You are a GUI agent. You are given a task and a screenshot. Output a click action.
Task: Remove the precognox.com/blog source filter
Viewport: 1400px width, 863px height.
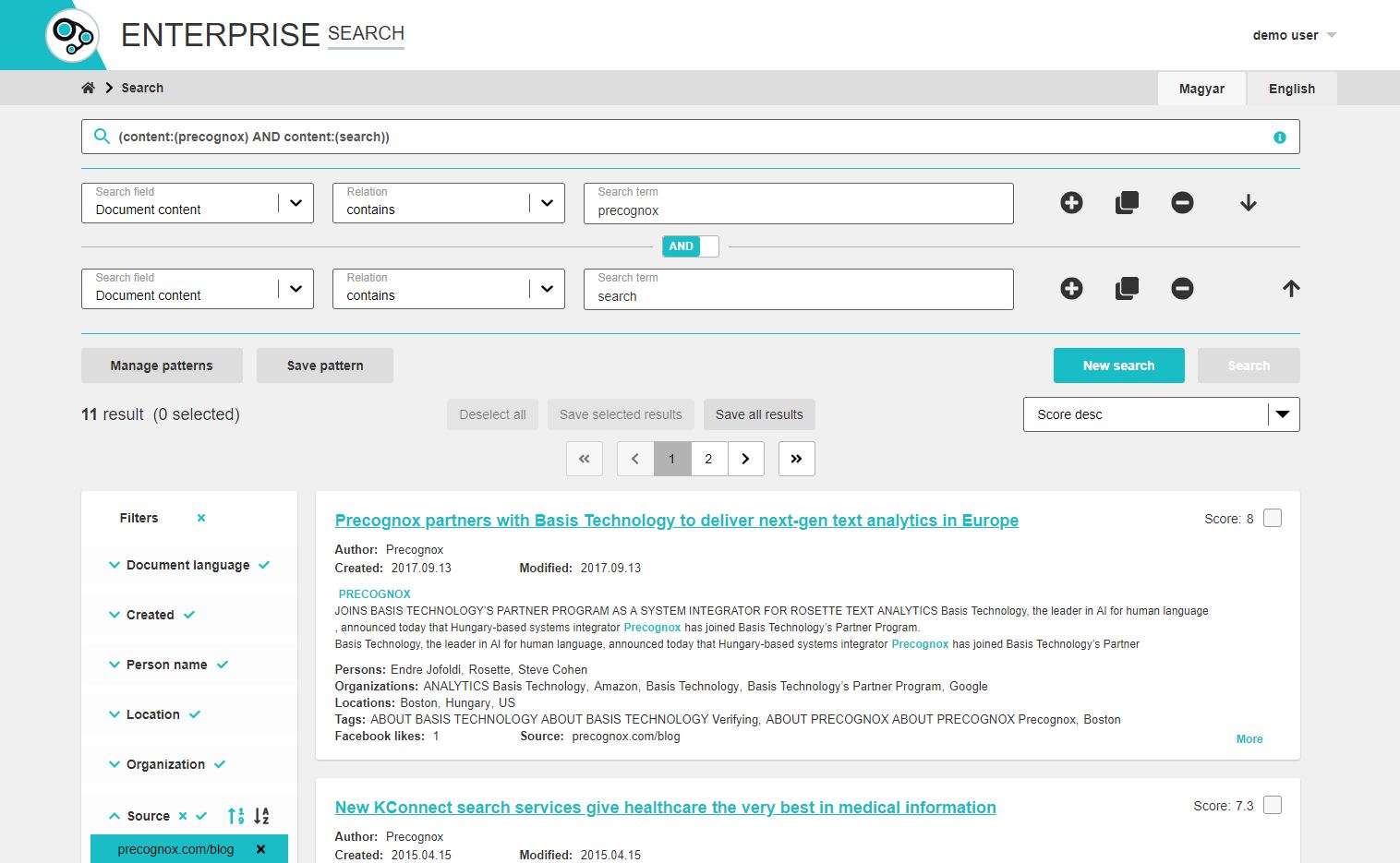[260, 849]
